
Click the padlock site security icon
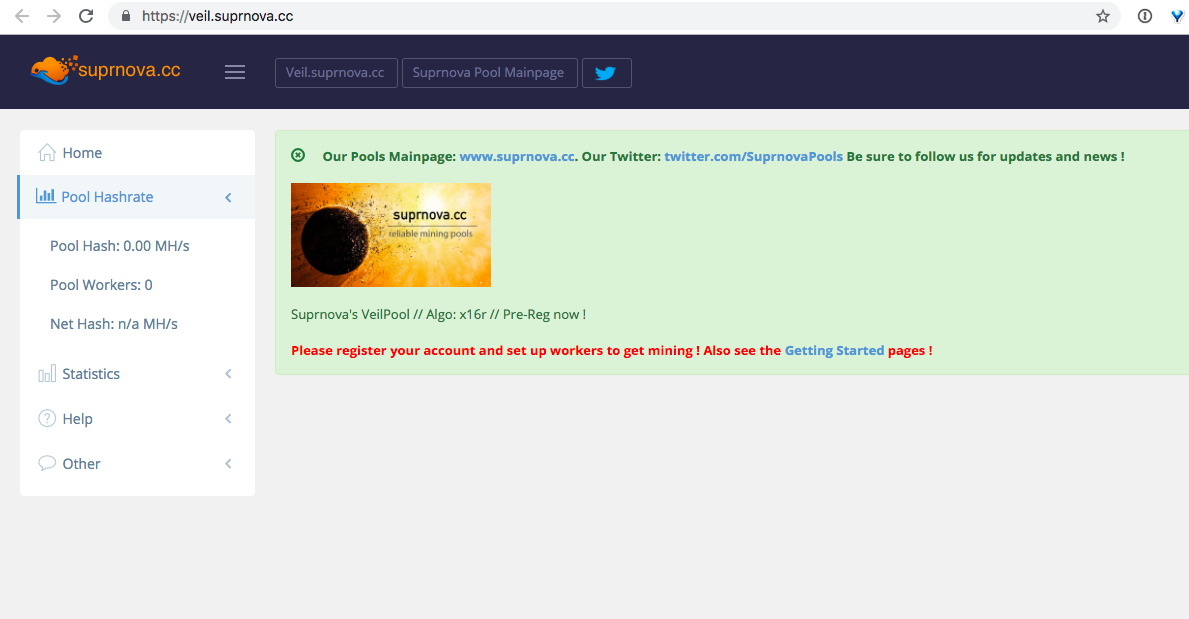coord(126,16)
